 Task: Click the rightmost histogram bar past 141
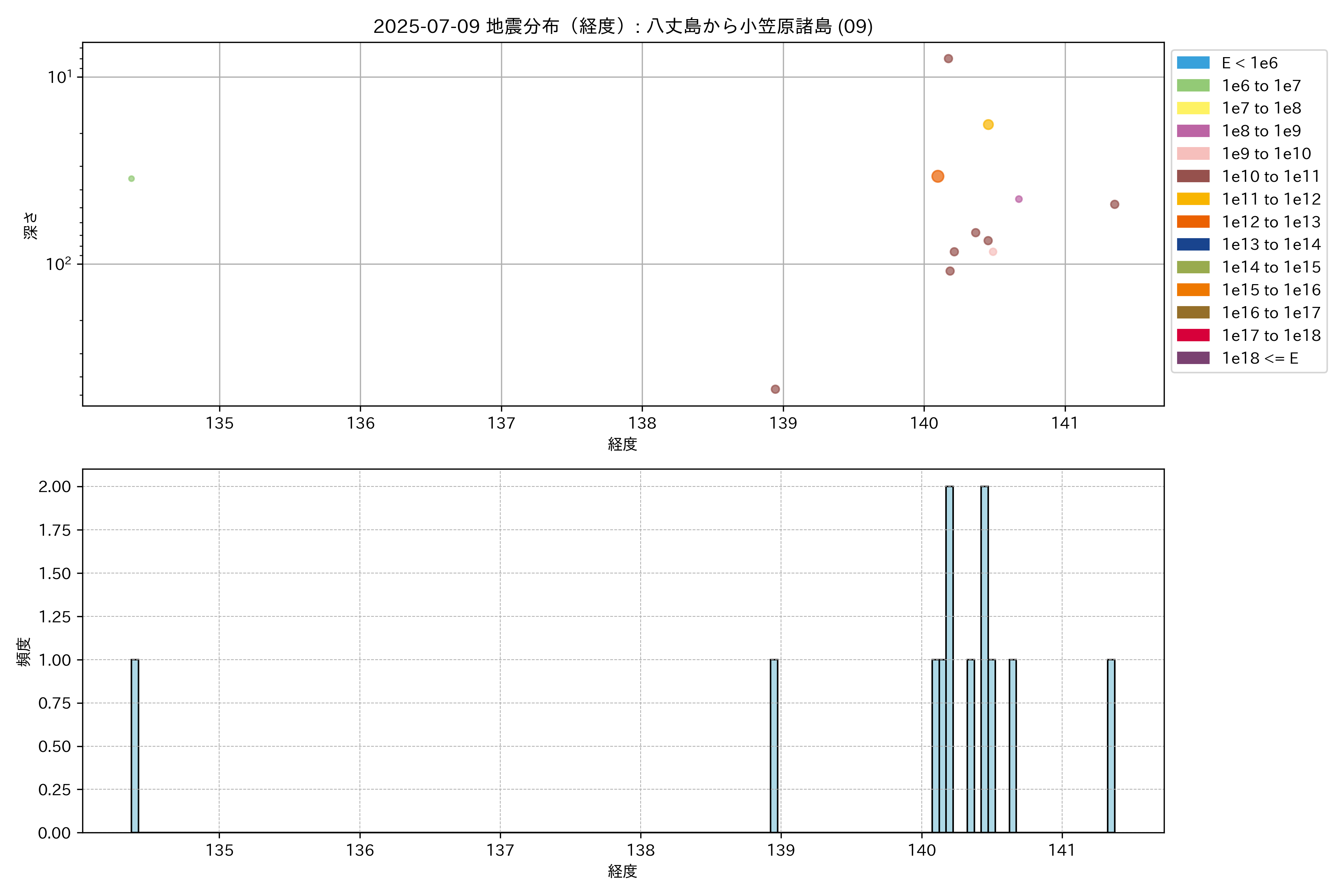tap(1111, 746)
